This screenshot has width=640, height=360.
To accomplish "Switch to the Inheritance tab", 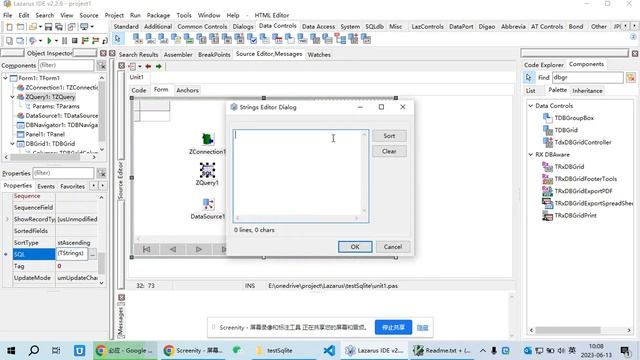I will point(587,91).
